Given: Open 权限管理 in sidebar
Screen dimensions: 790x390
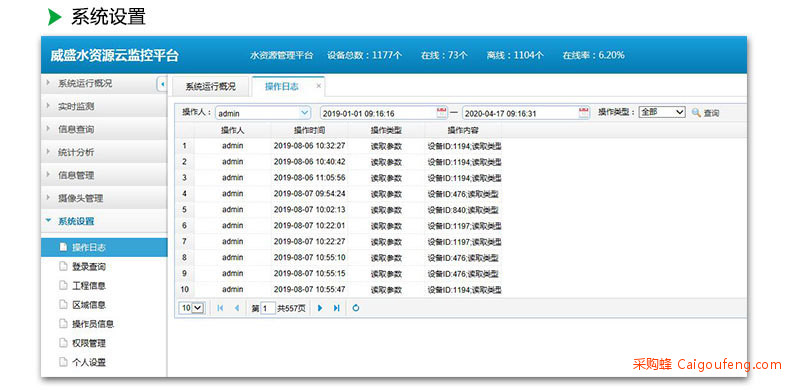Looking at the screenshot, I should pos(89,343).
